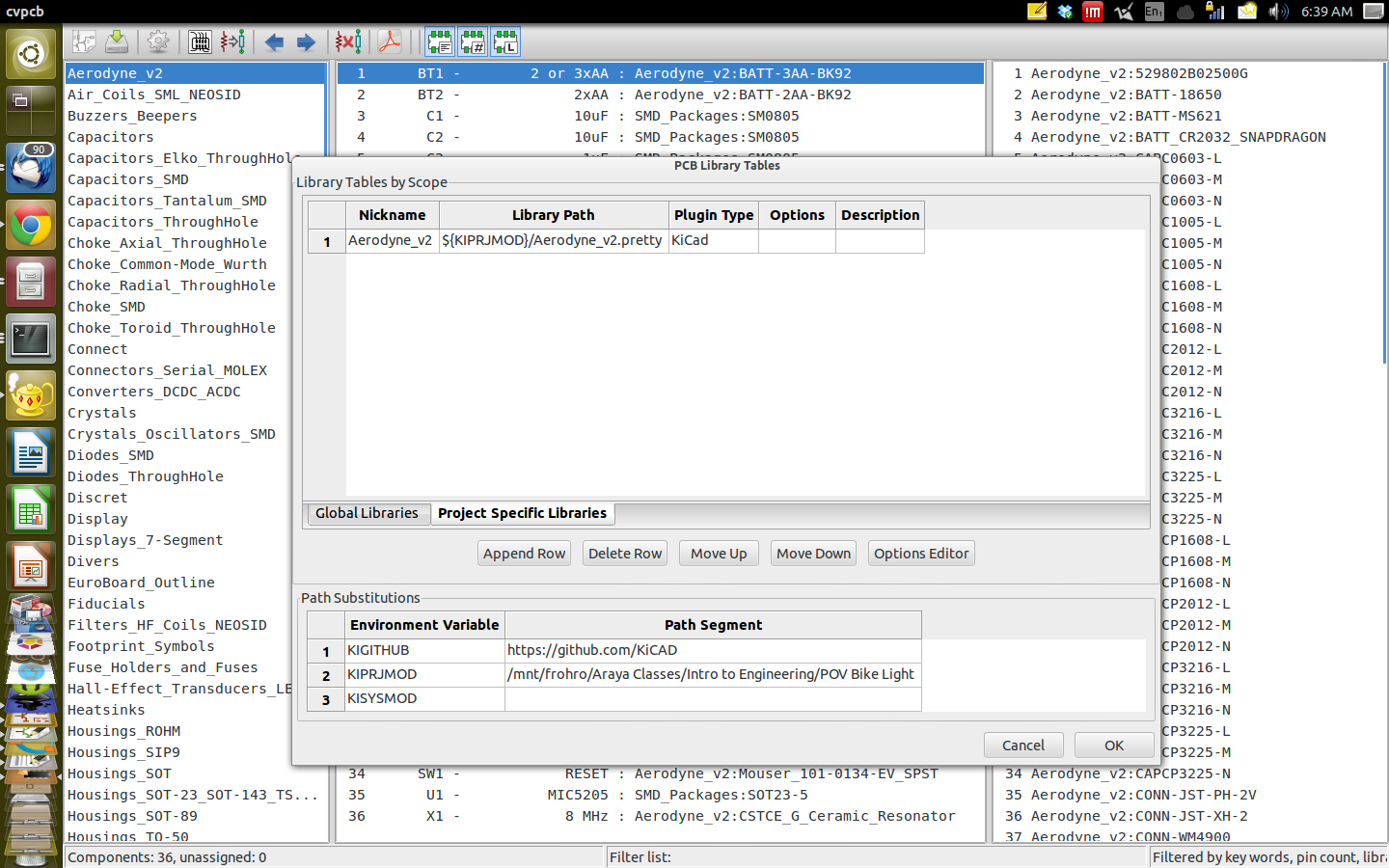
Task: Toggle filter footprints by library
Action: 505,42
